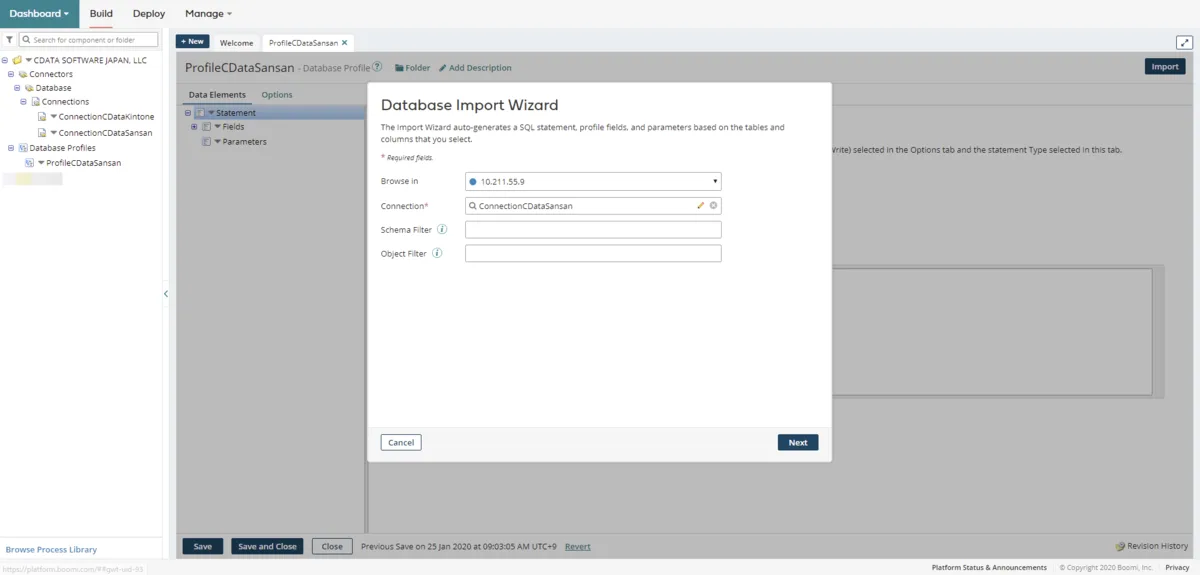The image size is (1200, 575).
Task: Collapse the Connectors tree node
Action: [x=11, y=74]
